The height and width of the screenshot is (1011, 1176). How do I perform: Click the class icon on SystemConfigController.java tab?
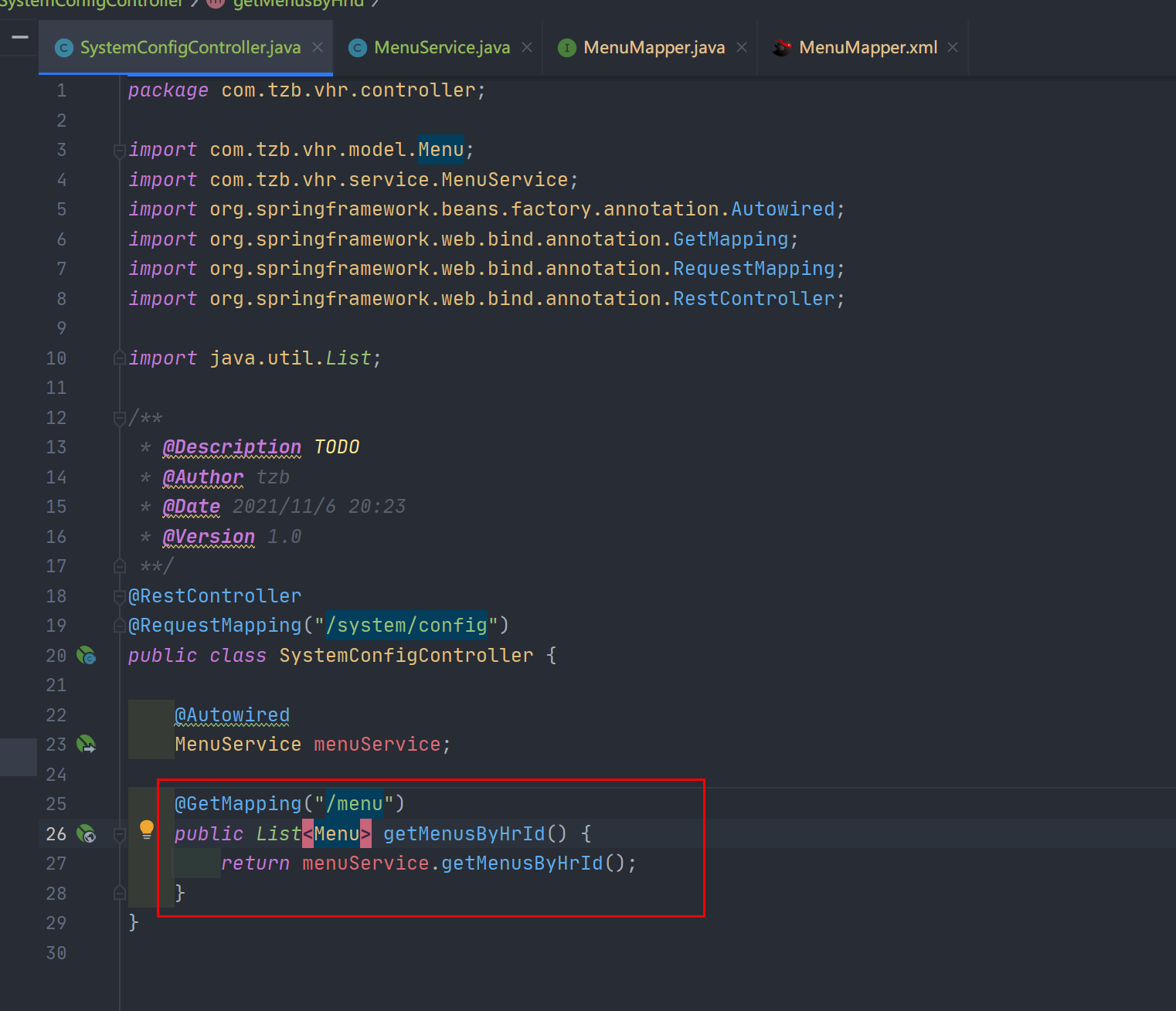(64, 48)
